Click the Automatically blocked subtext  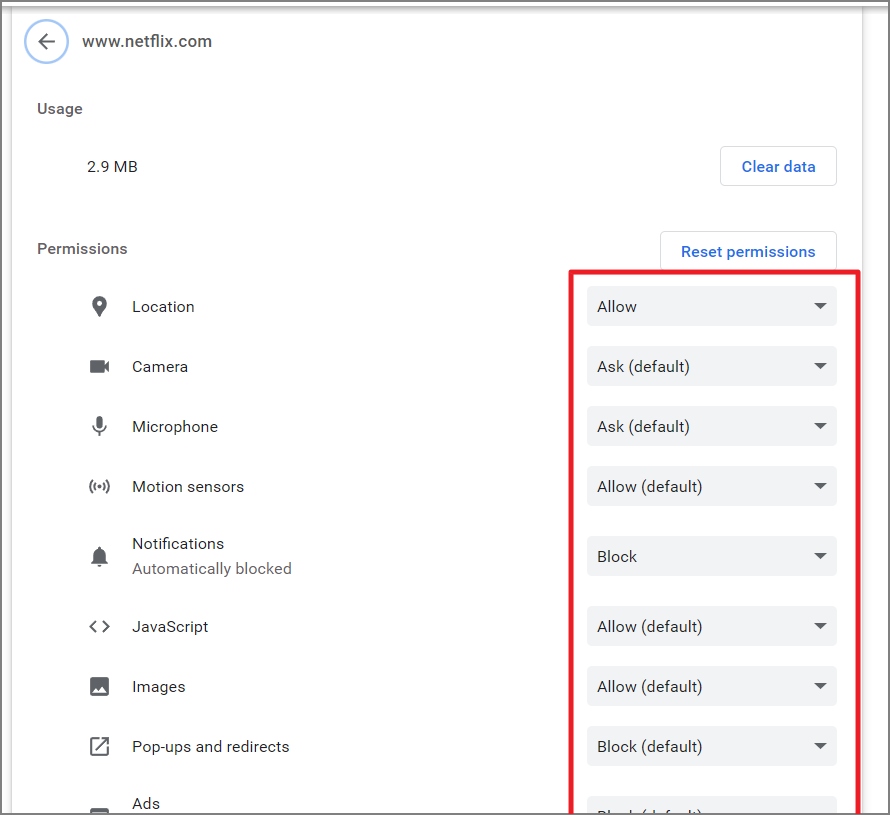(x=212, y=569)
